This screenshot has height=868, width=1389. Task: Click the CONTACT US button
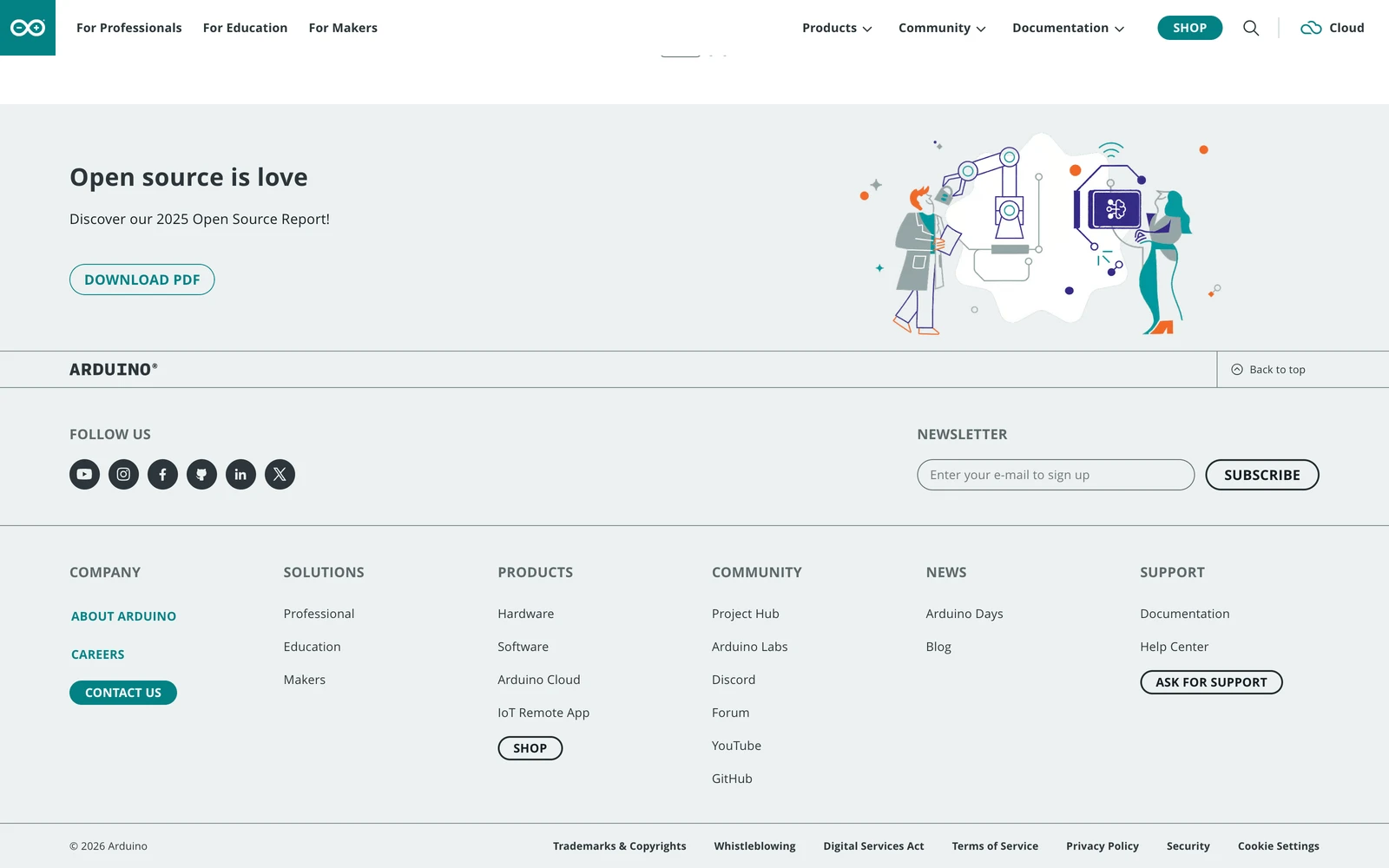(x=123, y=693)
